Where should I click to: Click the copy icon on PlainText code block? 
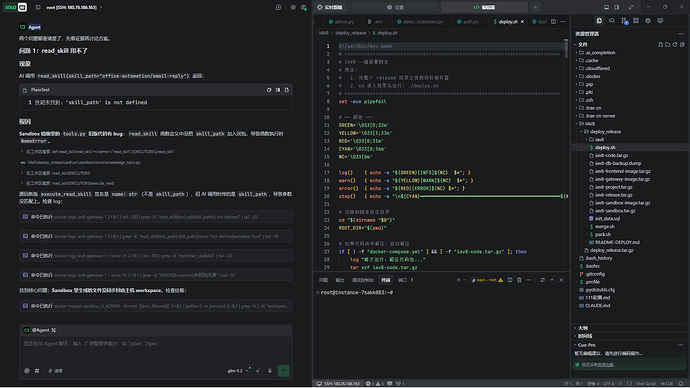tap(269, 90)
